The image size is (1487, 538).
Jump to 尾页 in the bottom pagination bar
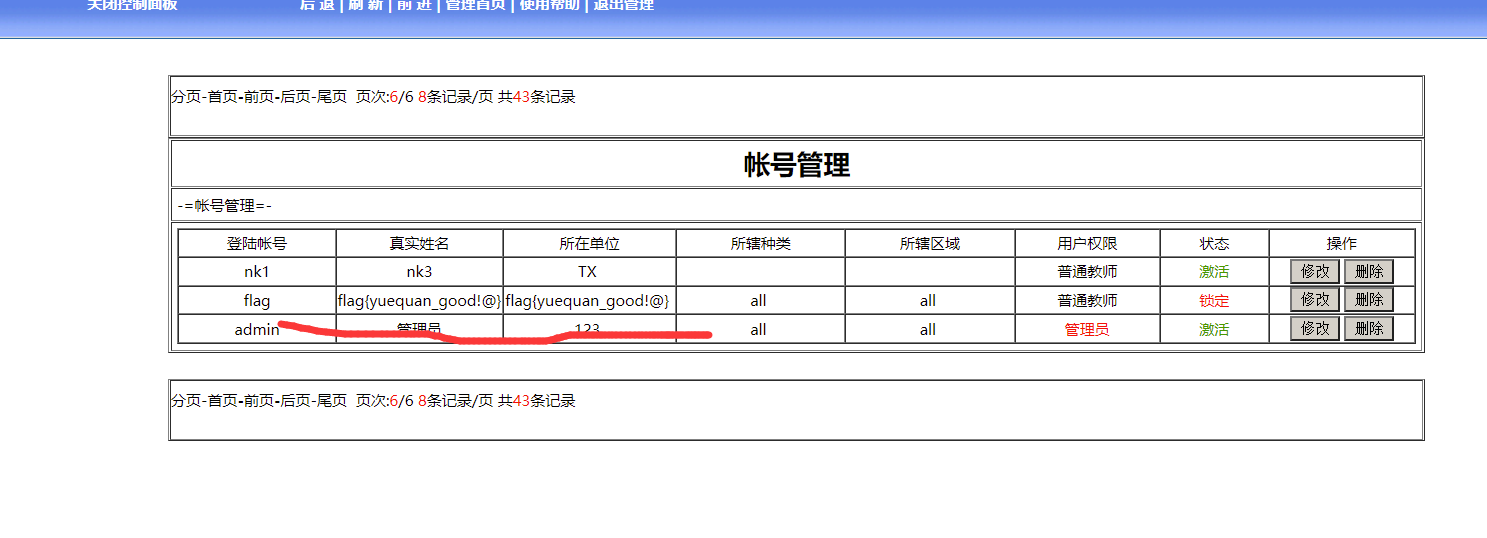point(332,401)
